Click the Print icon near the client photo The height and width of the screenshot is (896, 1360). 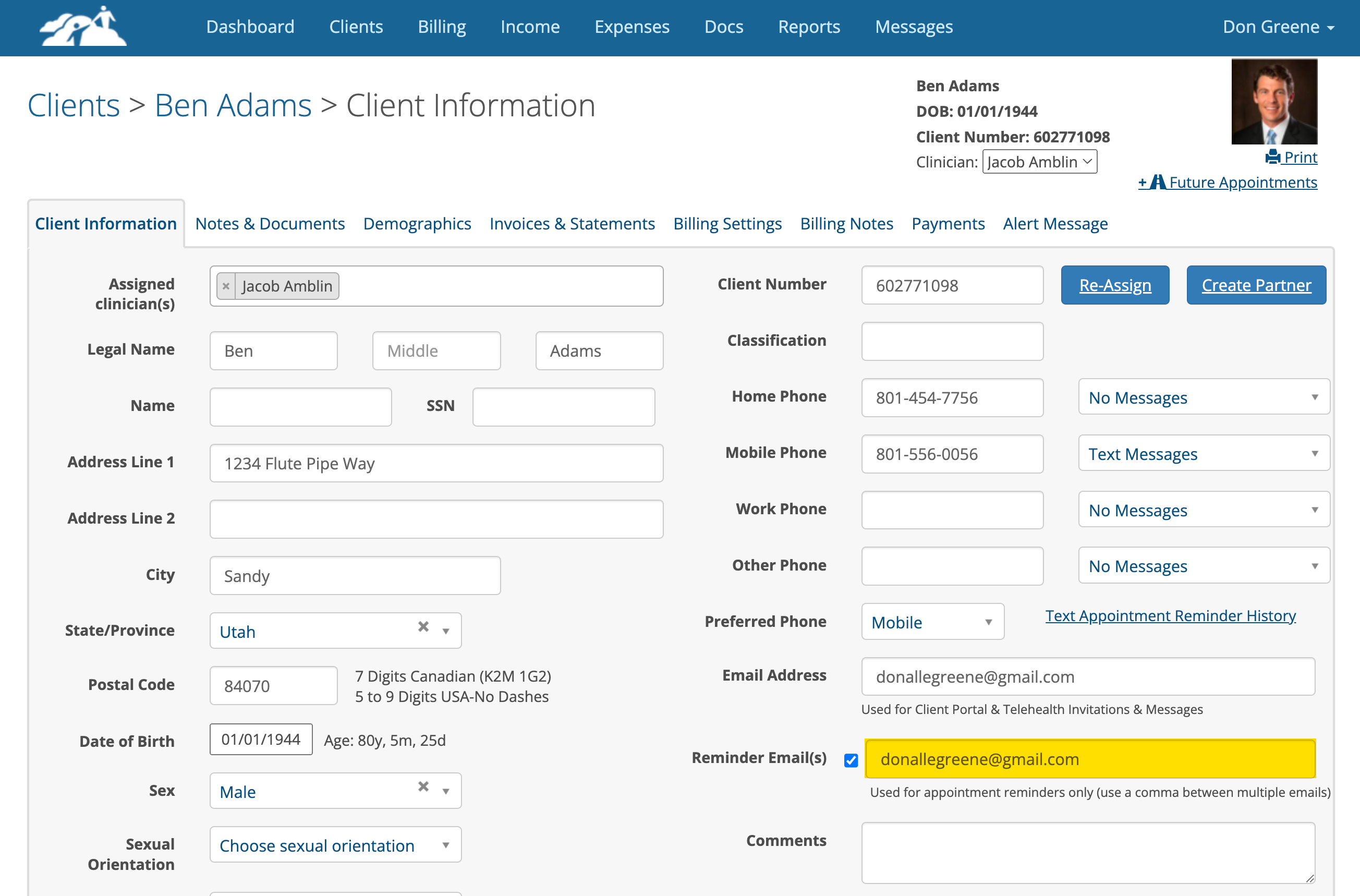1275,157
